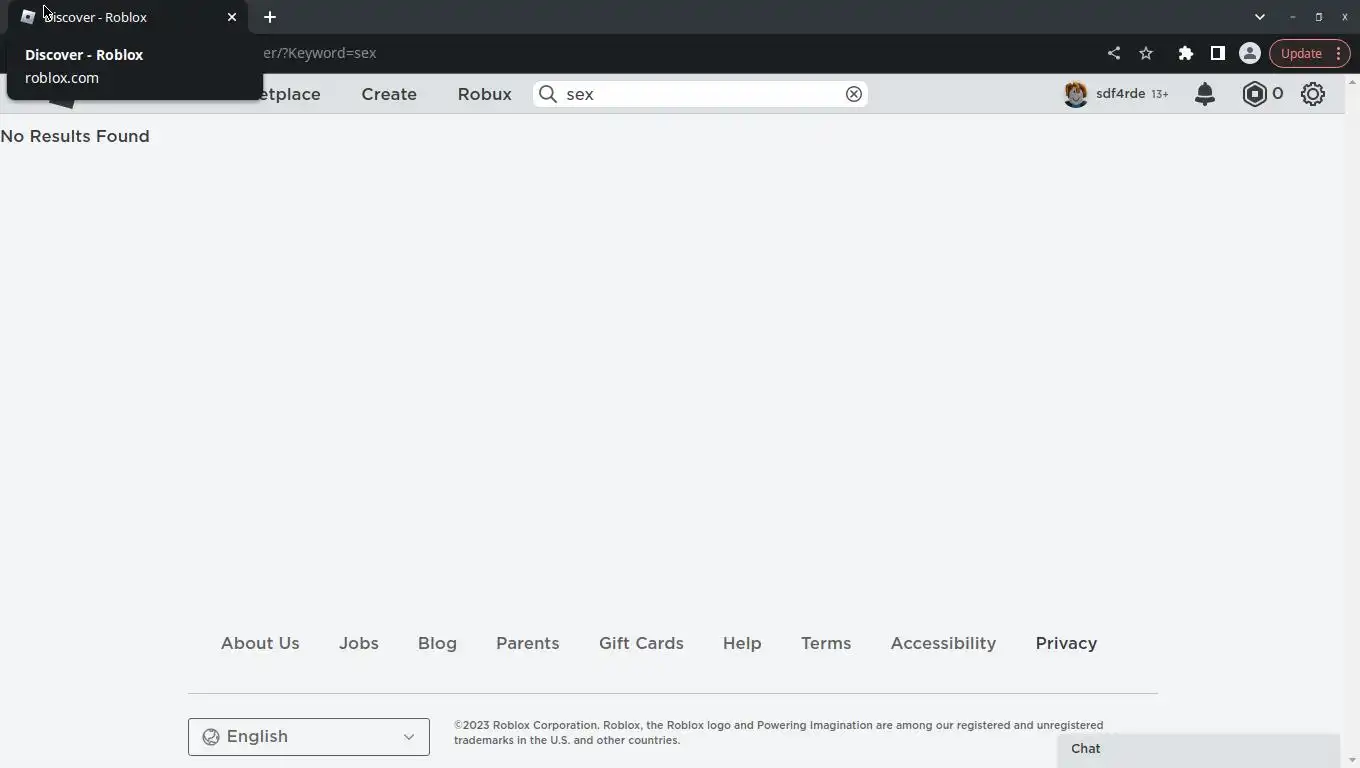Open the Parents footer link
The height and width of the screenshot is (768, 1360).
[x=527, y=643]
